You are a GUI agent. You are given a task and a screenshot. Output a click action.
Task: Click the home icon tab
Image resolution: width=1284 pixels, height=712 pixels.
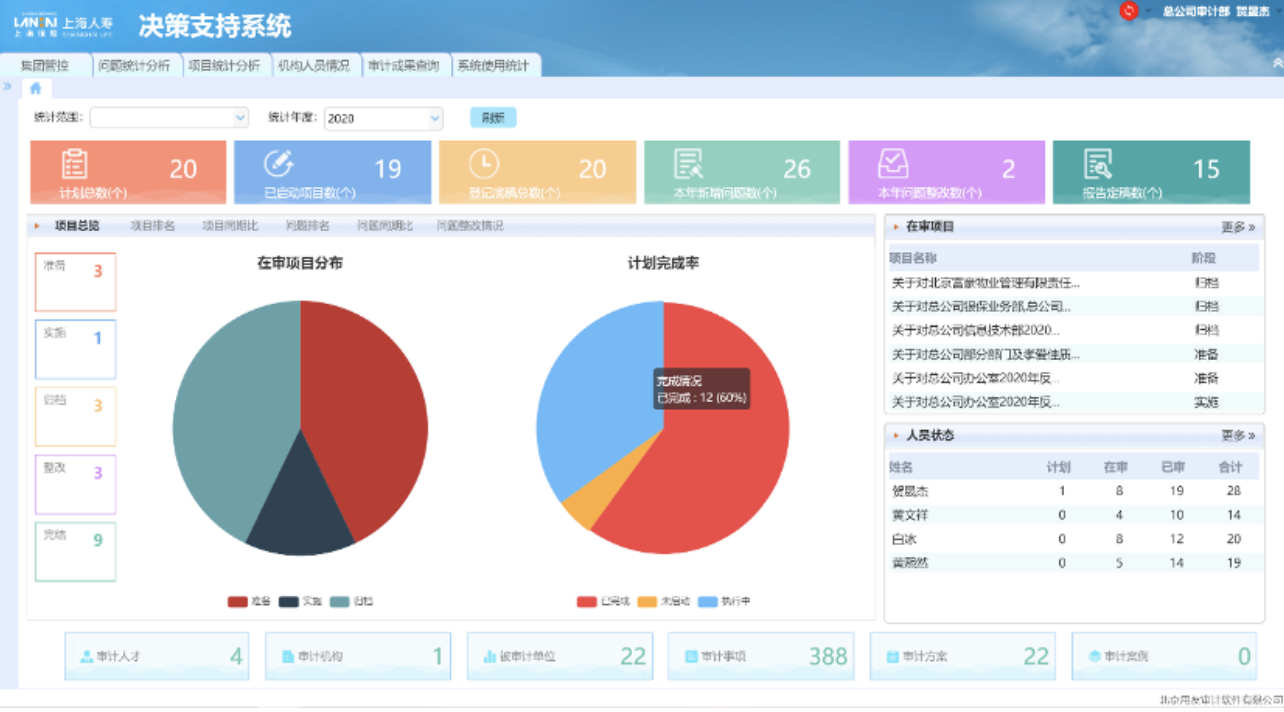pyautogui.click(x=35, y=89)
